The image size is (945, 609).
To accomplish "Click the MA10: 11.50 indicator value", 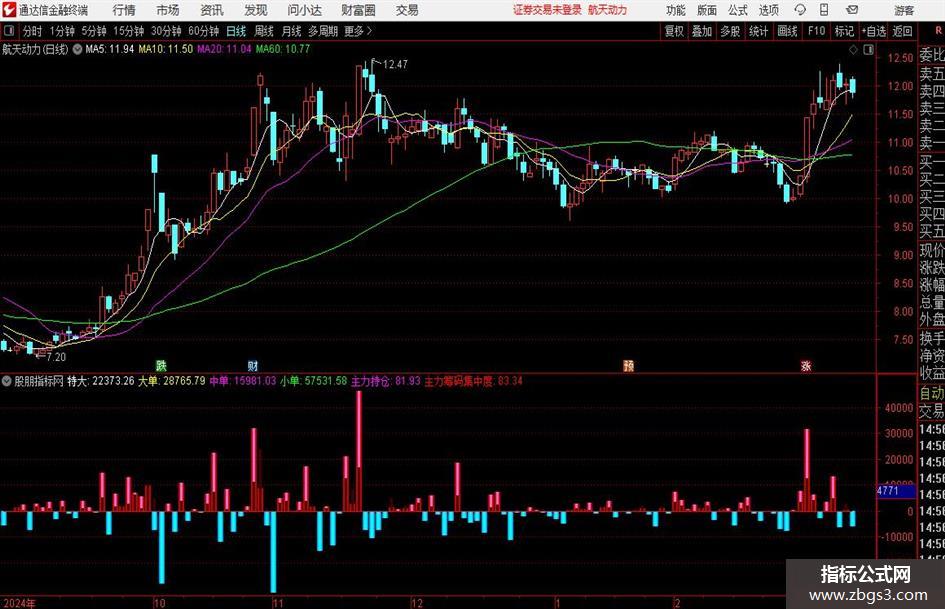I will [x=166, y=49].
